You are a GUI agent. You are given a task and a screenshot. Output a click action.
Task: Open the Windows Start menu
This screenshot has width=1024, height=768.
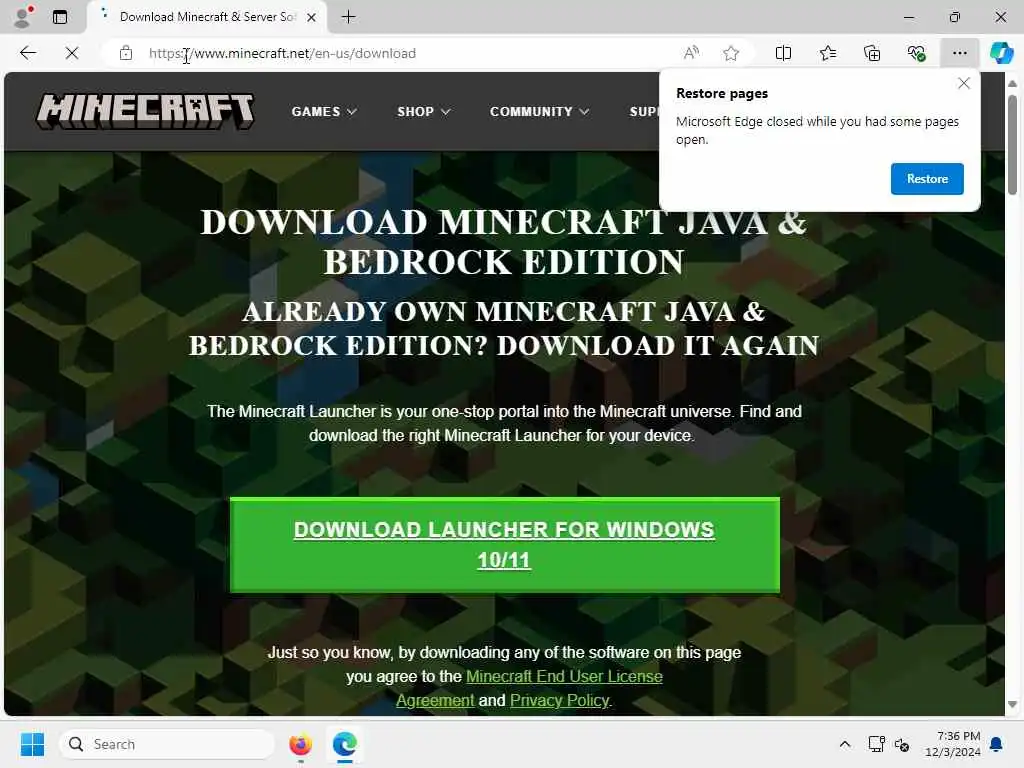pos(32,744)
